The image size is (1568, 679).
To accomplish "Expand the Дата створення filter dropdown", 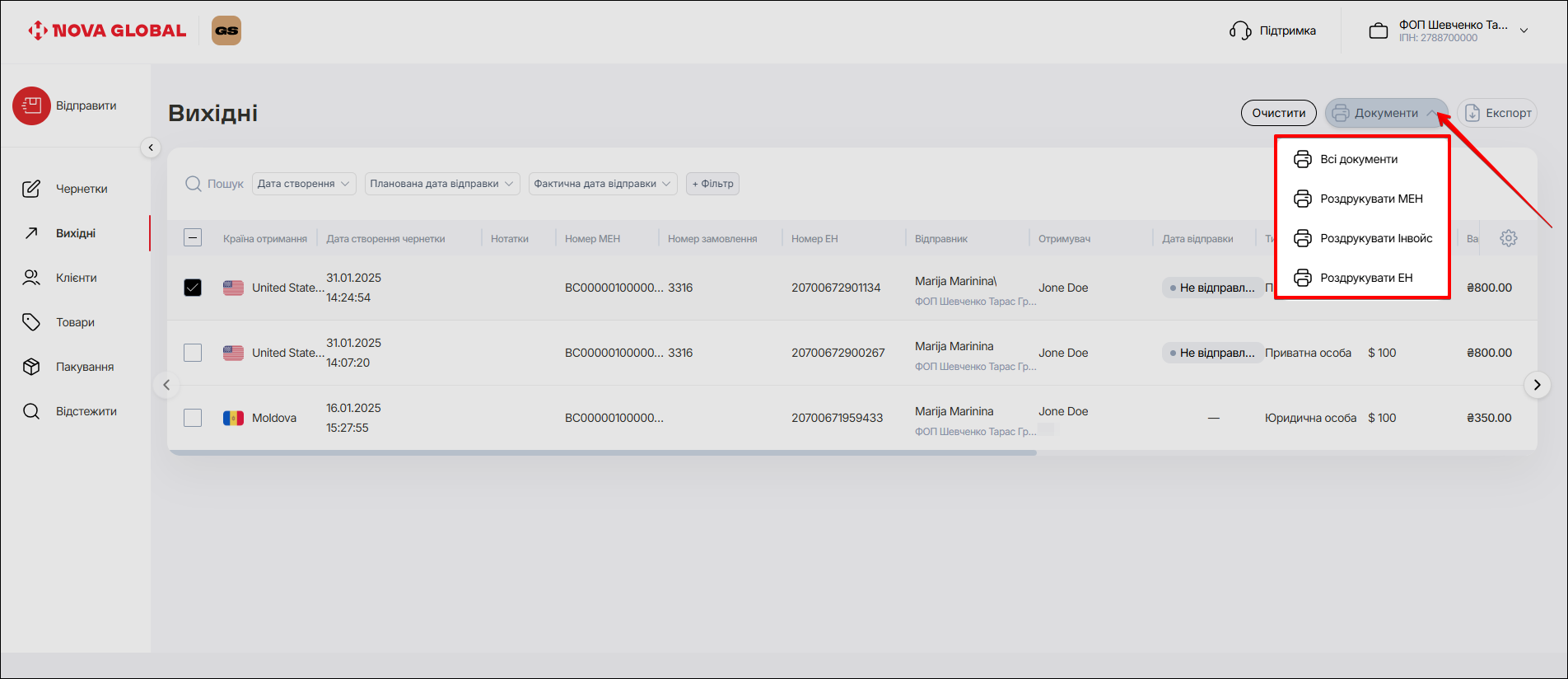I will (303, 184).
